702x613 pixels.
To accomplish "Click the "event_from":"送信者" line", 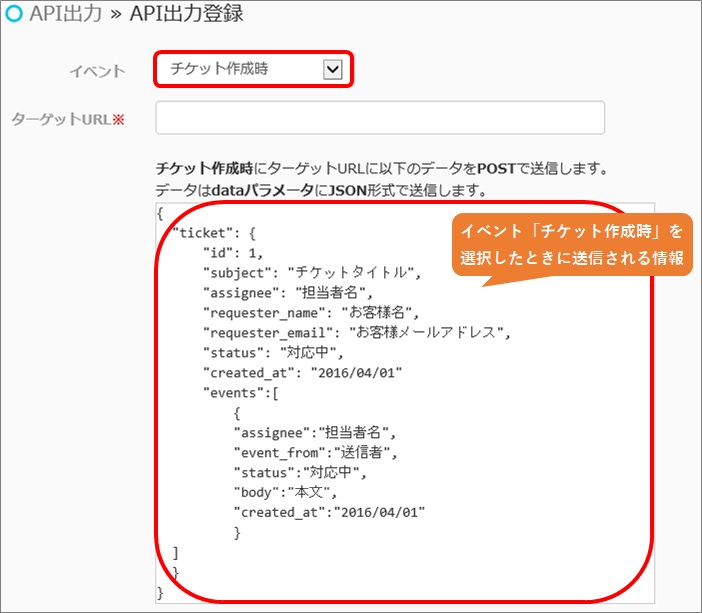I will 315,453.
